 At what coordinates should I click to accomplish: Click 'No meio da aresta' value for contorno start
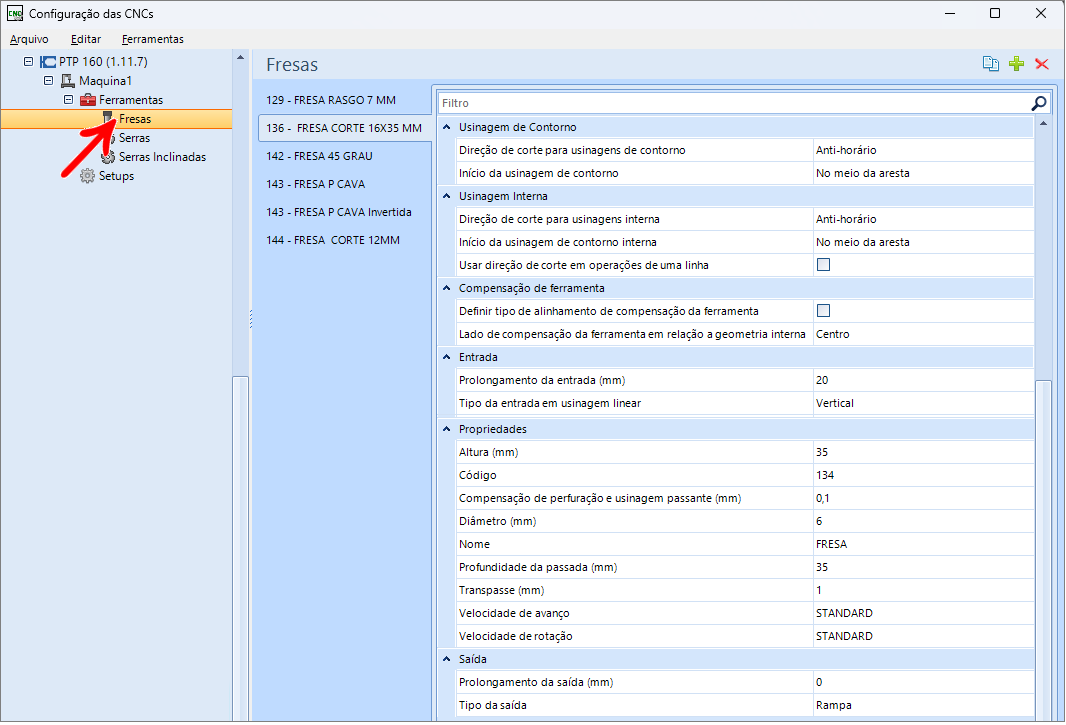(923, 173)
